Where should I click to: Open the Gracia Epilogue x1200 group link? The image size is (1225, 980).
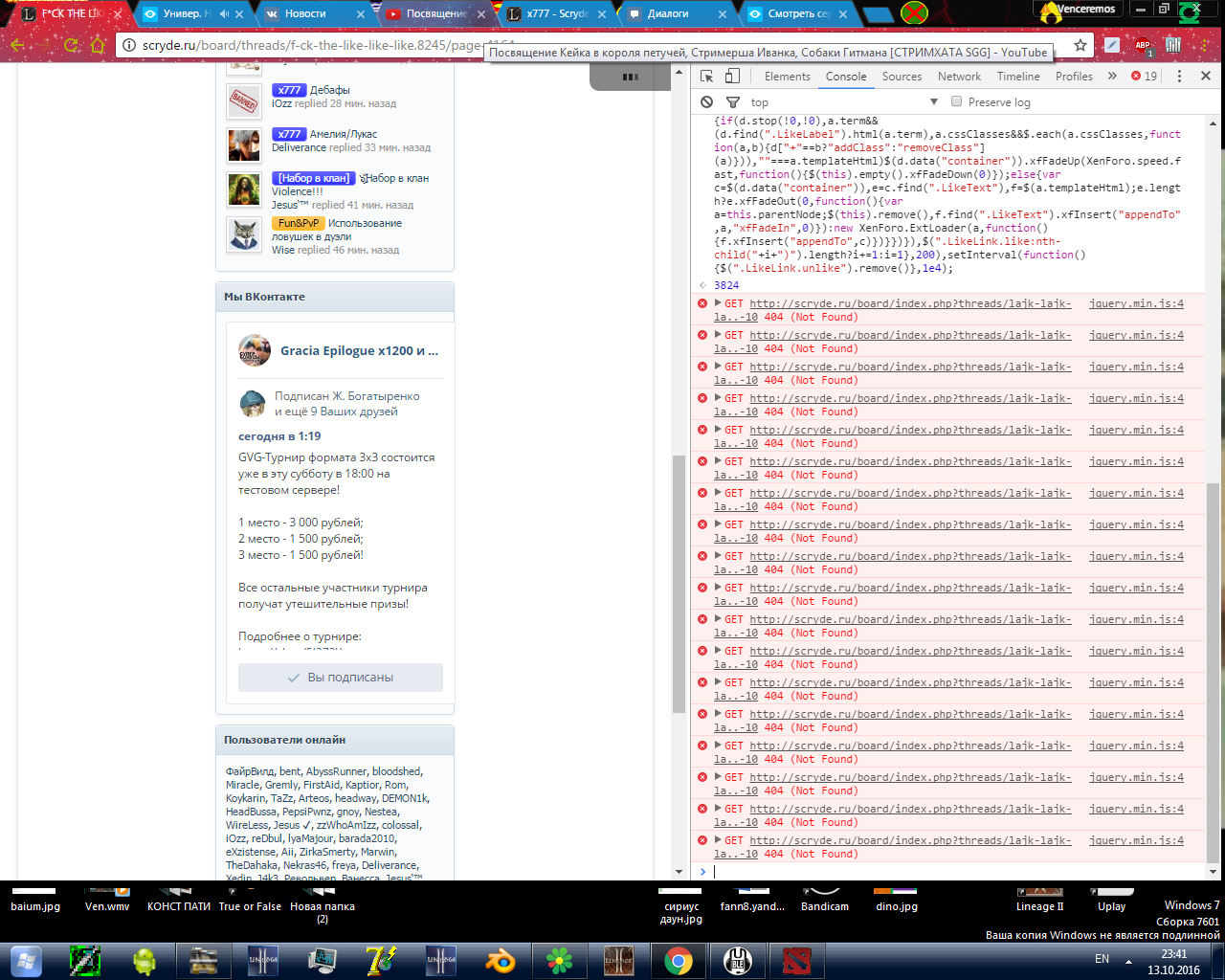[x=359, y=350]
